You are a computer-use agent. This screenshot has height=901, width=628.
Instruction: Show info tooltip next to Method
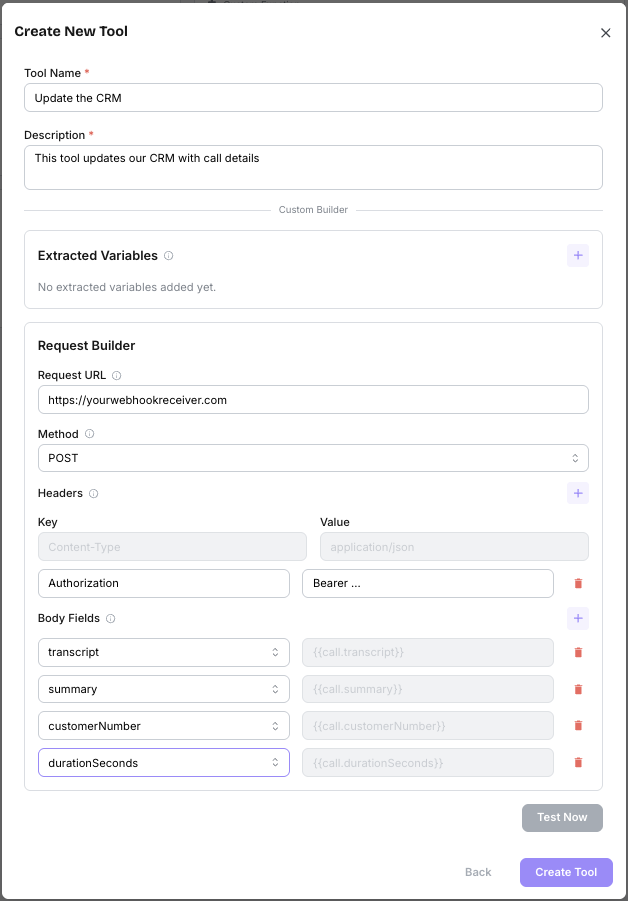[x=90, y=434]
